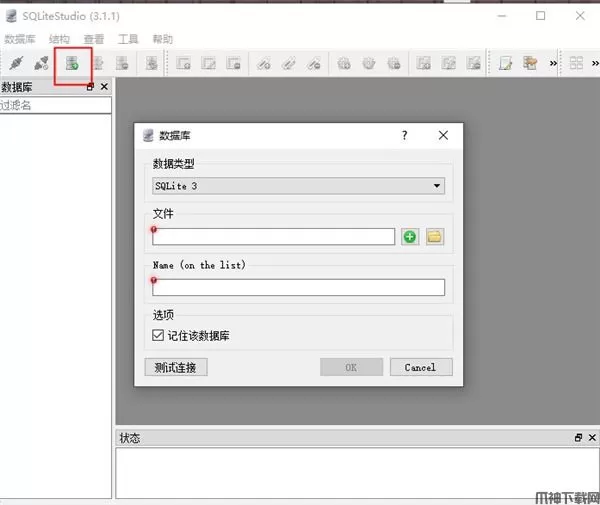Screen dimensions: 600x505
Task: Toggle the 记住该数据库 checkbox
Action: [x=158, y=336]
